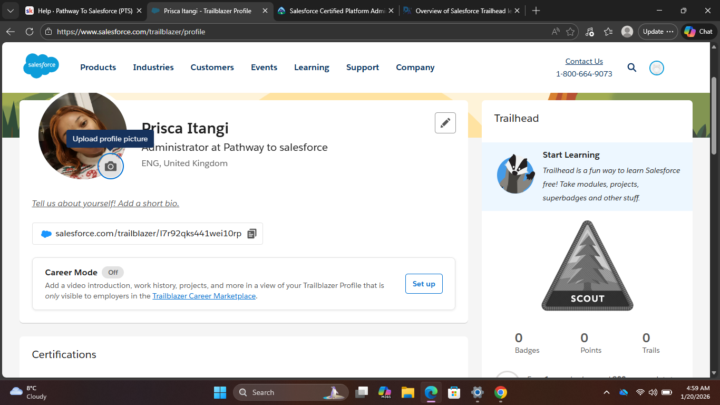
Task: Click the Salesforce cloud logo
Action: 41,66
